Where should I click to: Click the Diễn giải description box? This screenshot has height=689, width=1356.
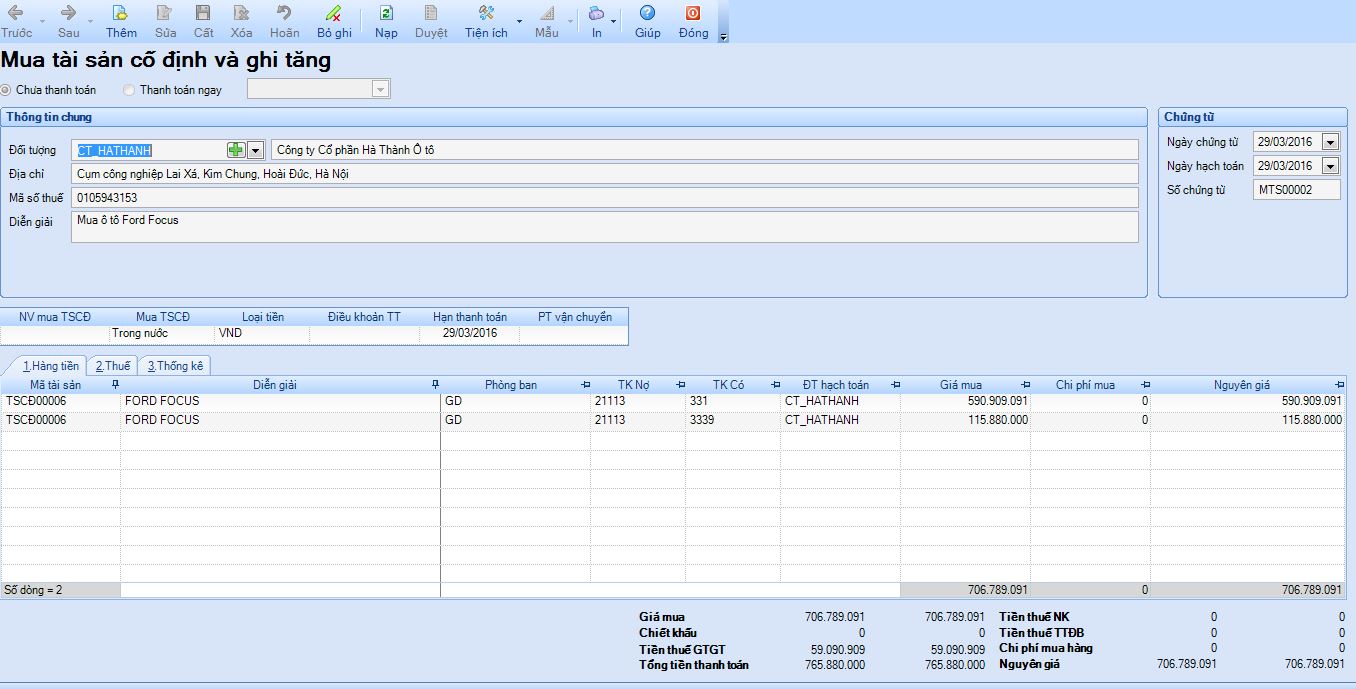605,227
